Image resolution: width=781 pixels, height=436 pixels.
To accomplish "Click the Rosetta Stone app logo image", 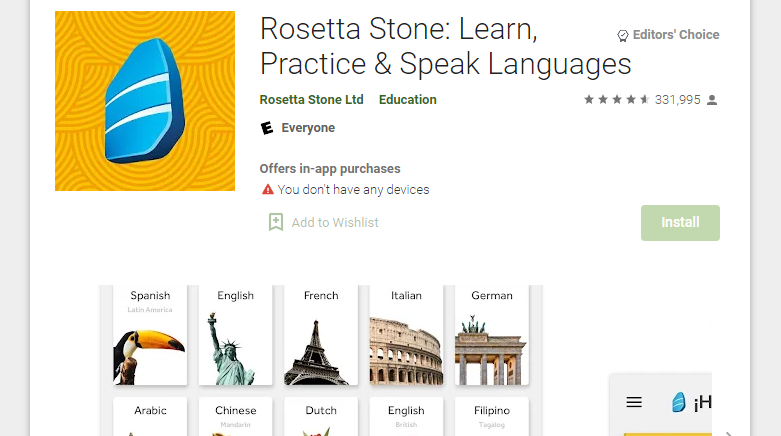I will [144, 101].
